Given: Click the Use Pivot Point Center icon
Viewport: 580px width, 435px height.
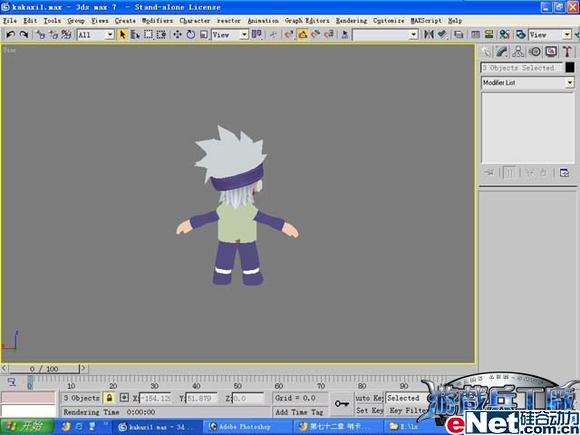Looking at the screenshot, I should [x=257, y=34].
